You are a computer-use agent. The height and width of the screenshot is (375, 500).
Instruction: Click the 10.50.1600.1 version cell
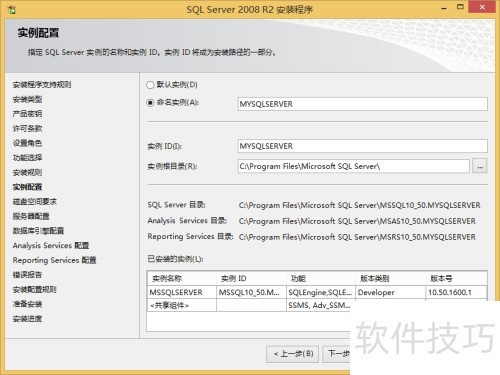pyautogui.click(x=456, y=292)
